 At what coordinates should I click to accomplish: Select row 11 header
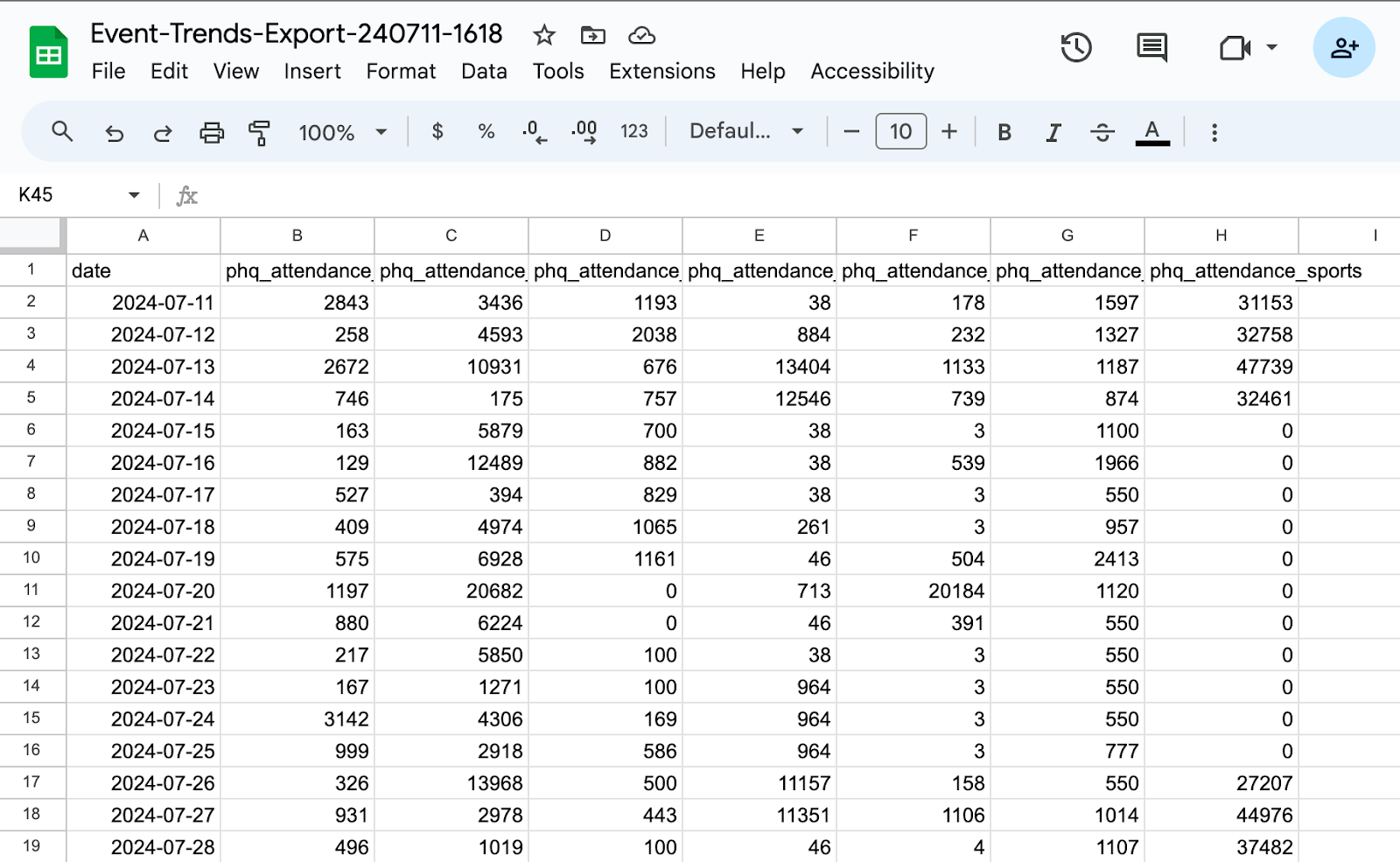[x=32, y=590]
